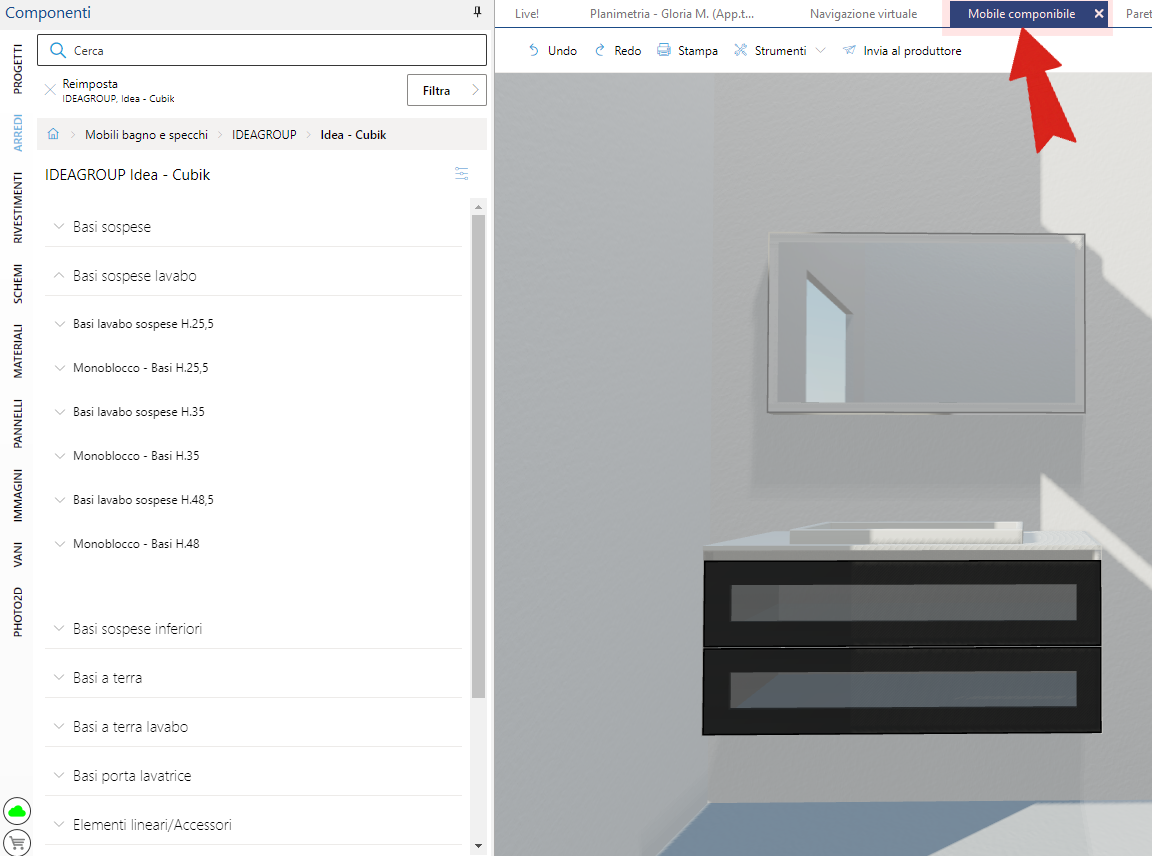The image size is (1152, 856).
Task: Expand Basi sospese inferiori category
Action: [x=60, y=628]
